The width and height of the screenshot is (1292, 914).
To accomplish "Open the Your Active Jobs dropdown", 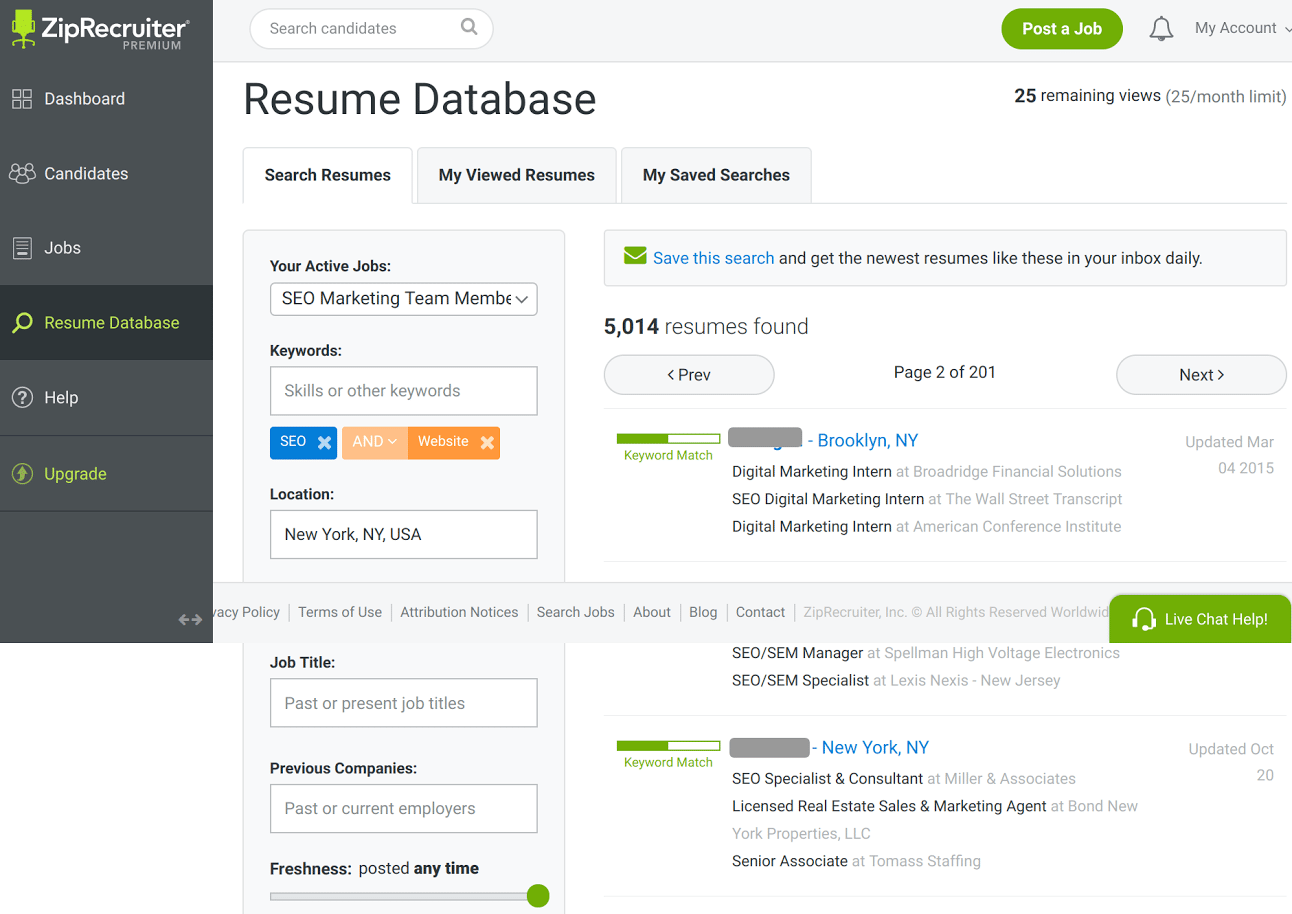I will [x=404, y=299].
